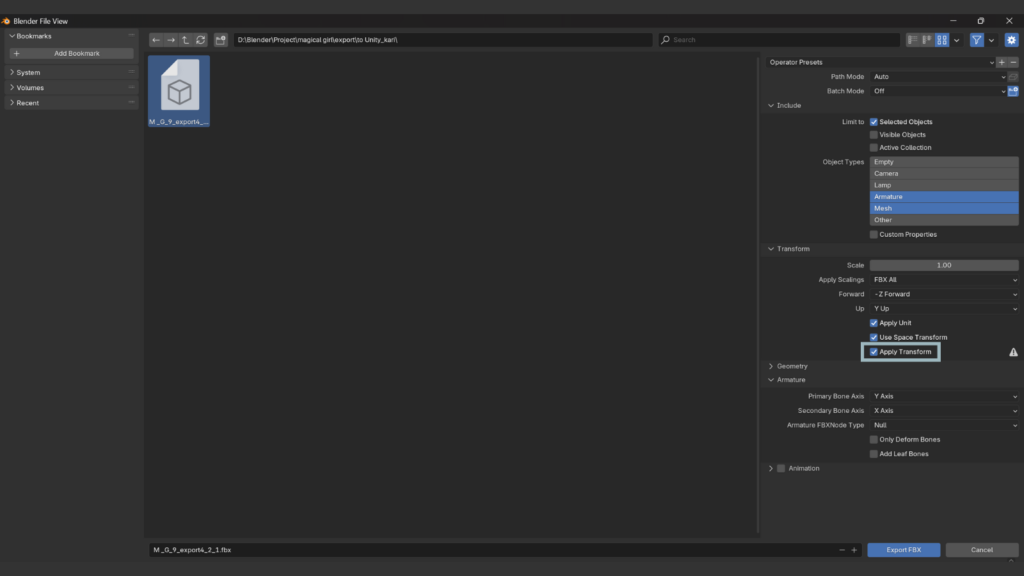Add a new operator preset
This screenshot has width=1024, height=576.
(1002, 62)
